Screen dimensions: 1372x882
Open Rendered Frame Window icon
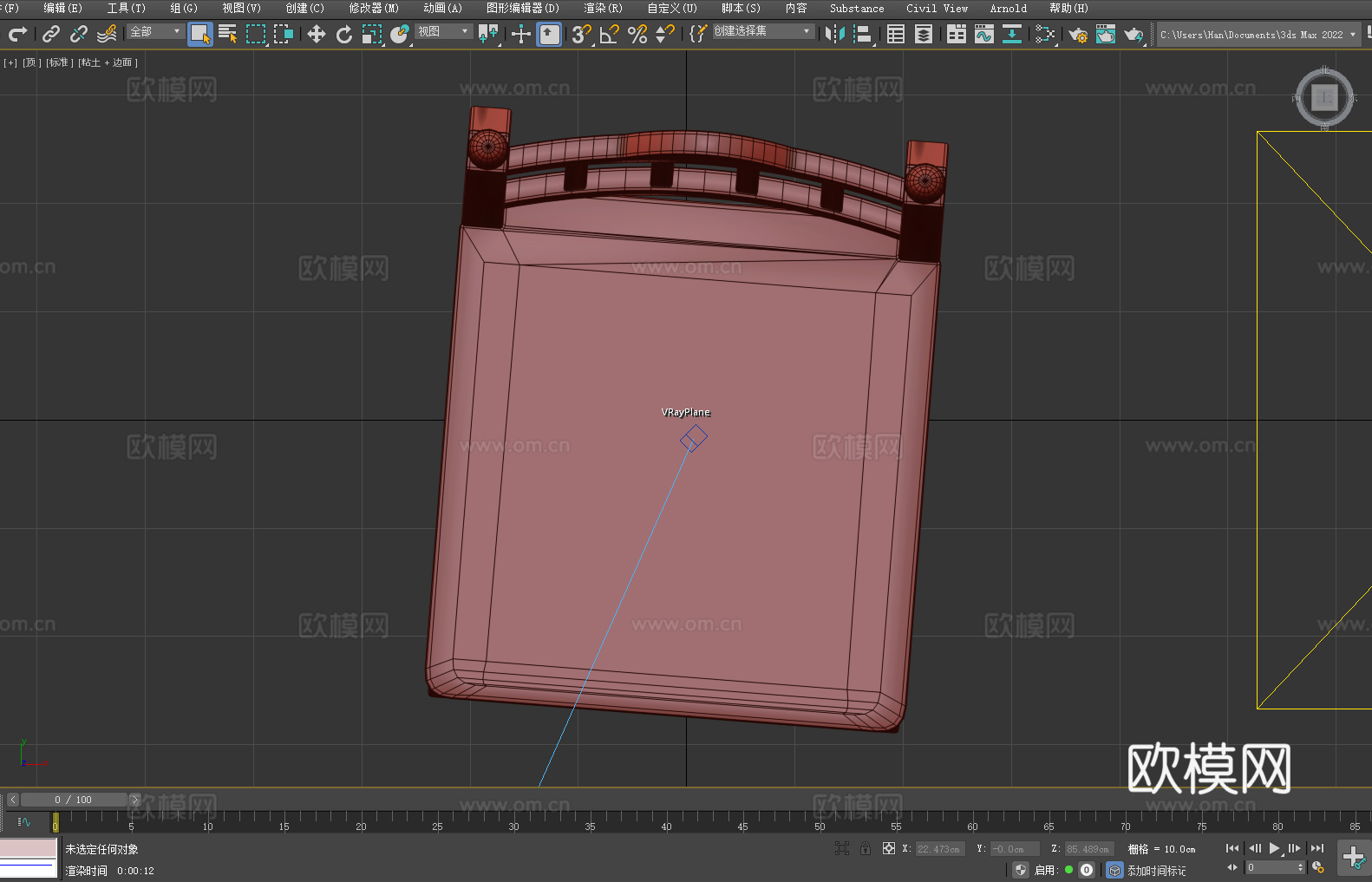point(1106,34)
